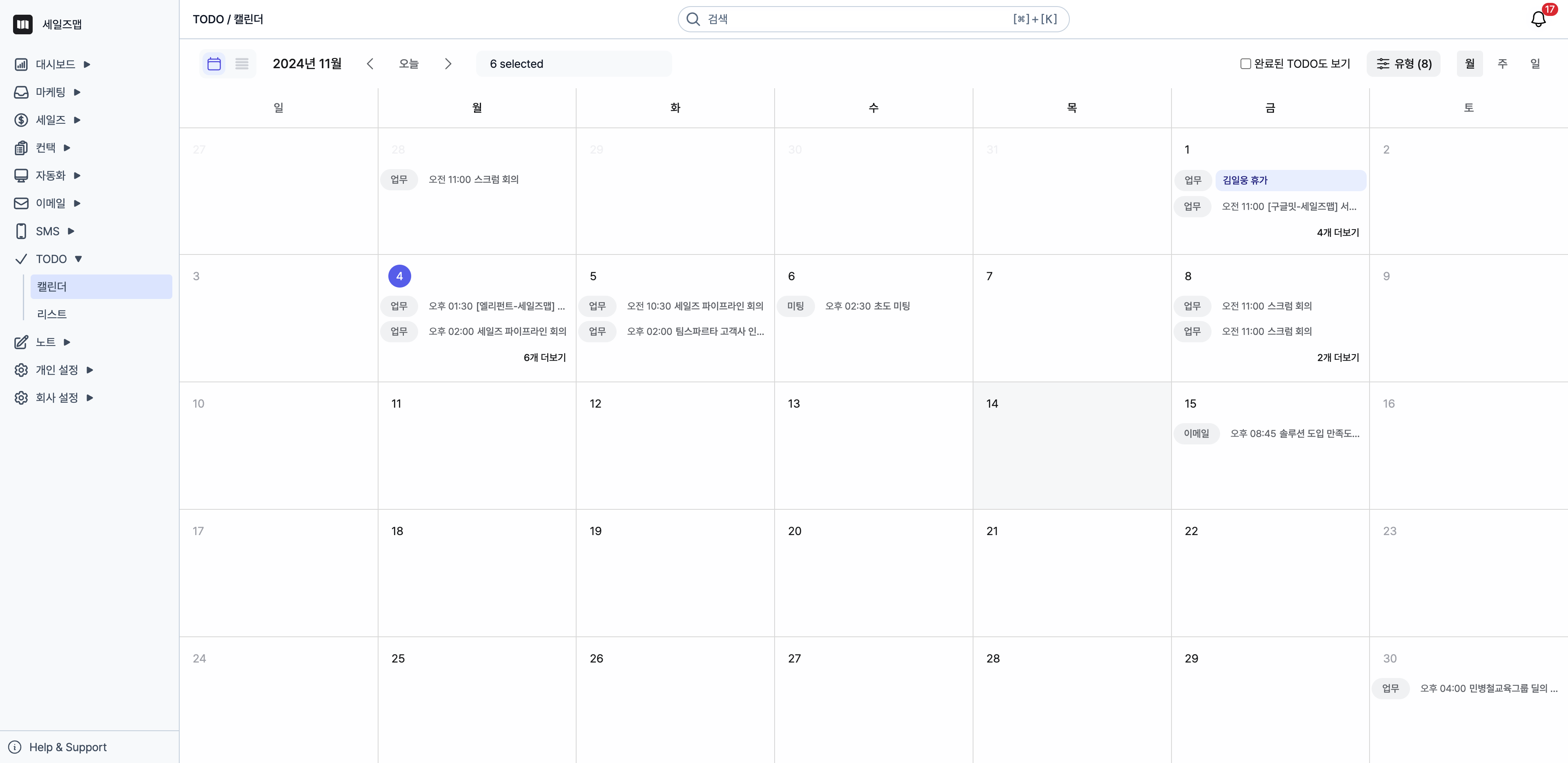This screenshot has width=1568, height=763.
Task: Expand the SMS menu arrow
Action: (x=71, y=232)
